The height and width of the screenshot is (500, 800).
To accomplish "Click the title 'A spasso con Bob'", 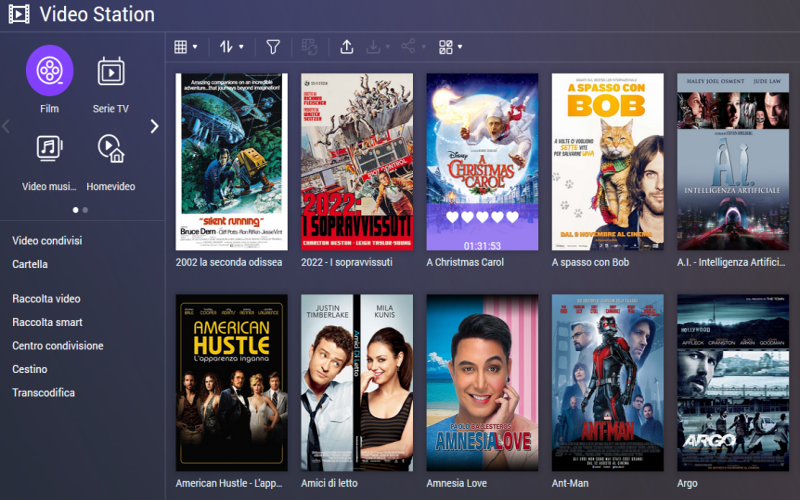I will point(590,262).
